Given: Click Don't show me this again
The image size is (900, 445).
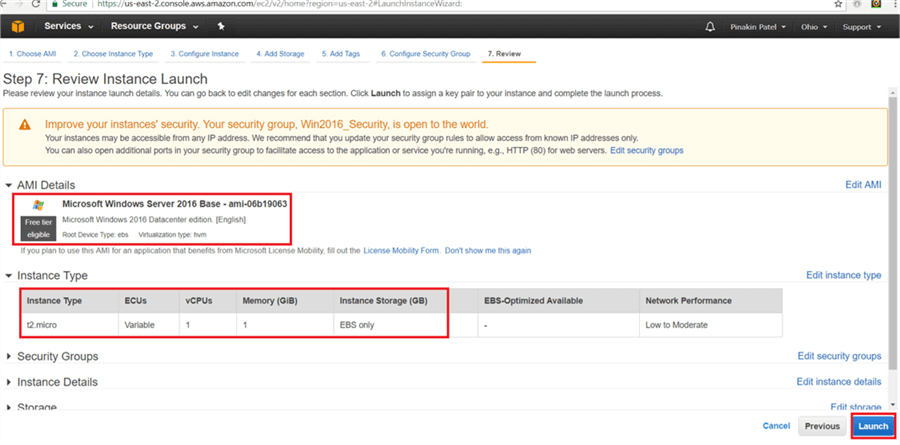Looking at the screenshot, I should click(488, 250).
